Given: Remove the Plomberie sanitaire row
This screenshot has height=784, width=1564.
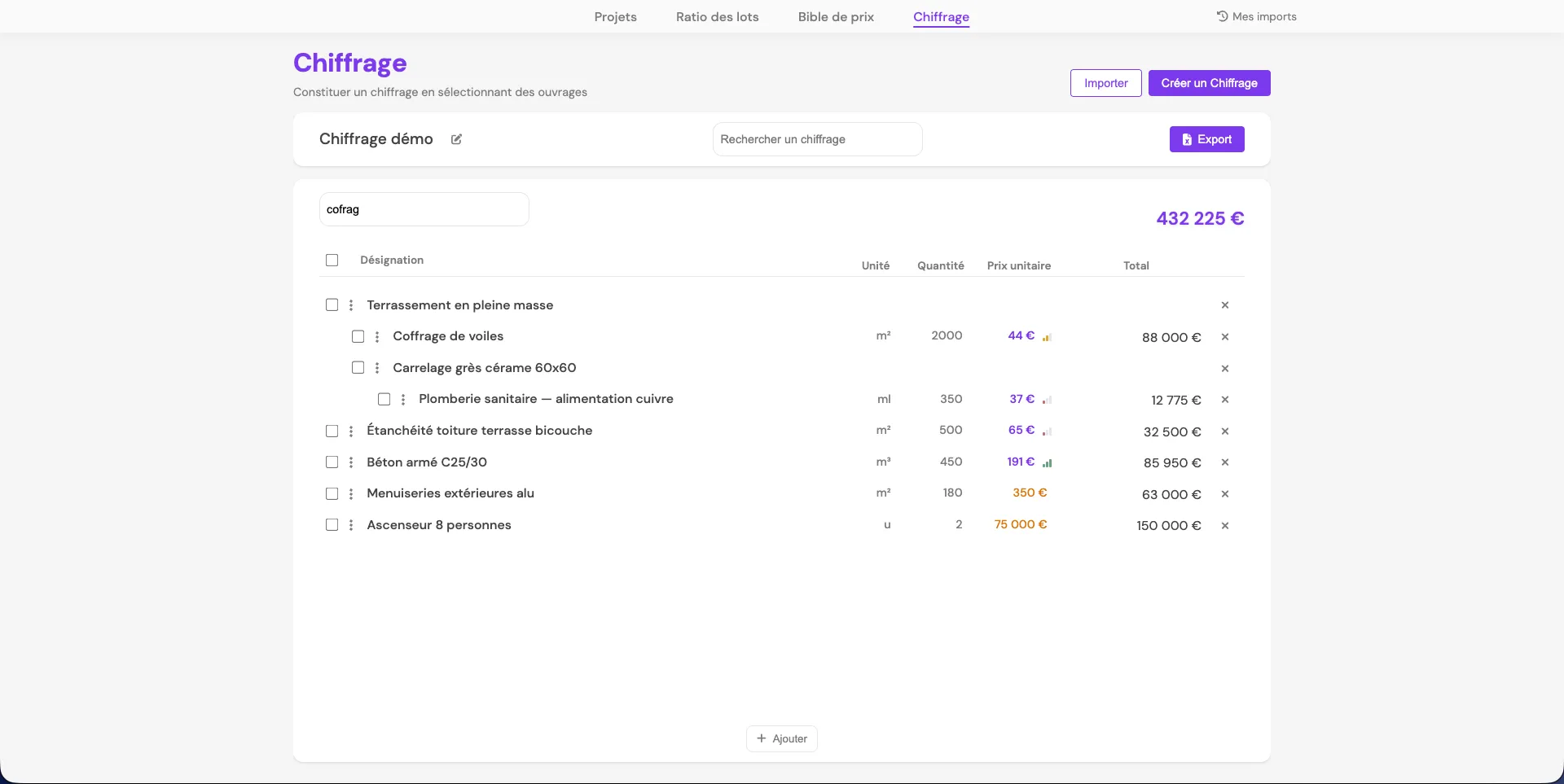Looking at the screenshot, I should 1224,400.
